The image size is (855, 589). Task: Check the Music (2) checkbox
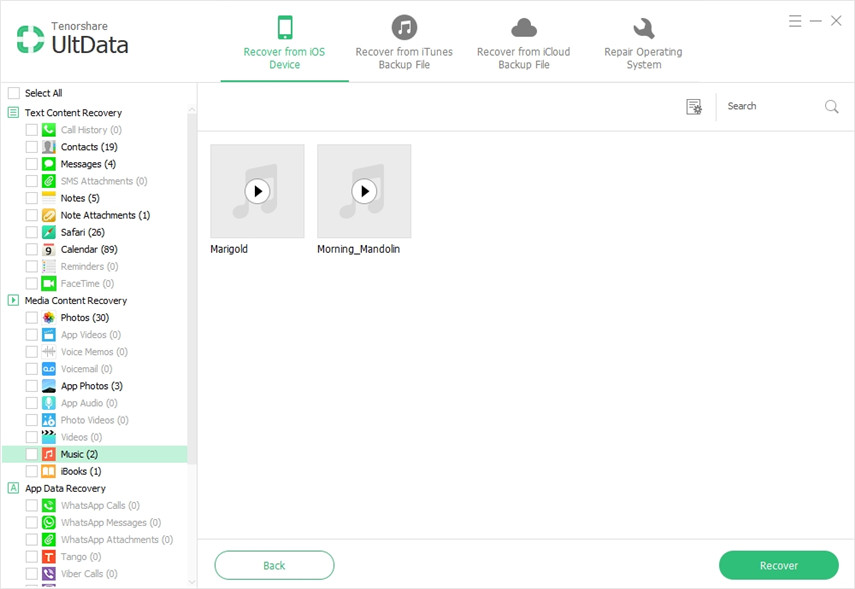tap(32, 454)
